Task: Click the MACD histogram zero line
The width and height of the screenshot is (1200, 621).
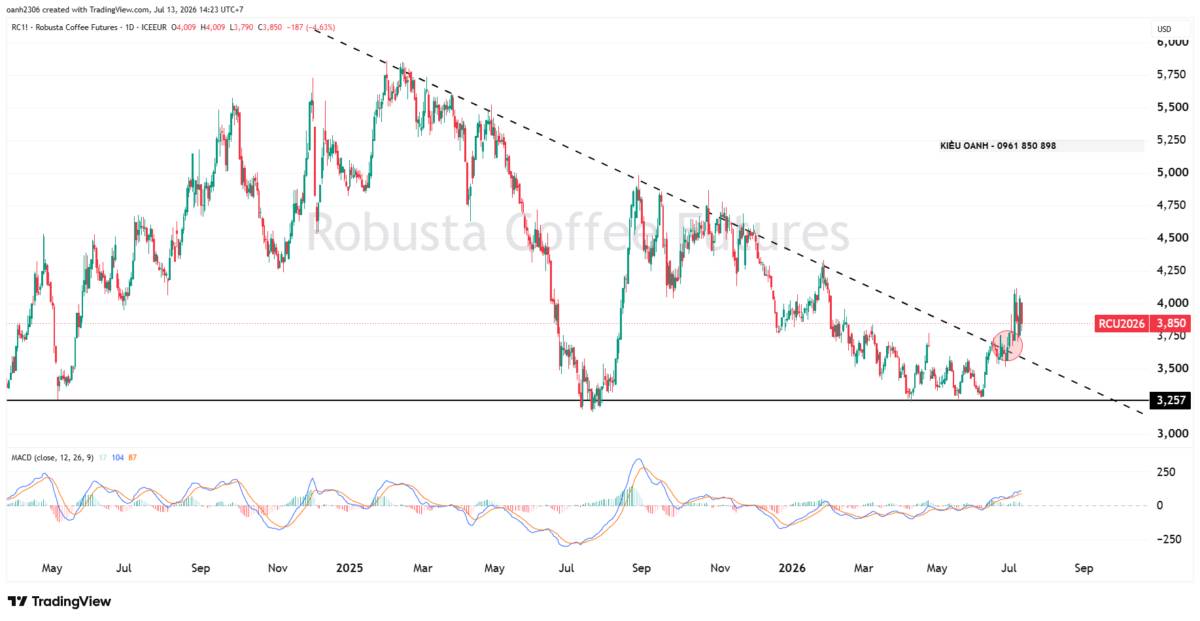Action: pos(575,505)
